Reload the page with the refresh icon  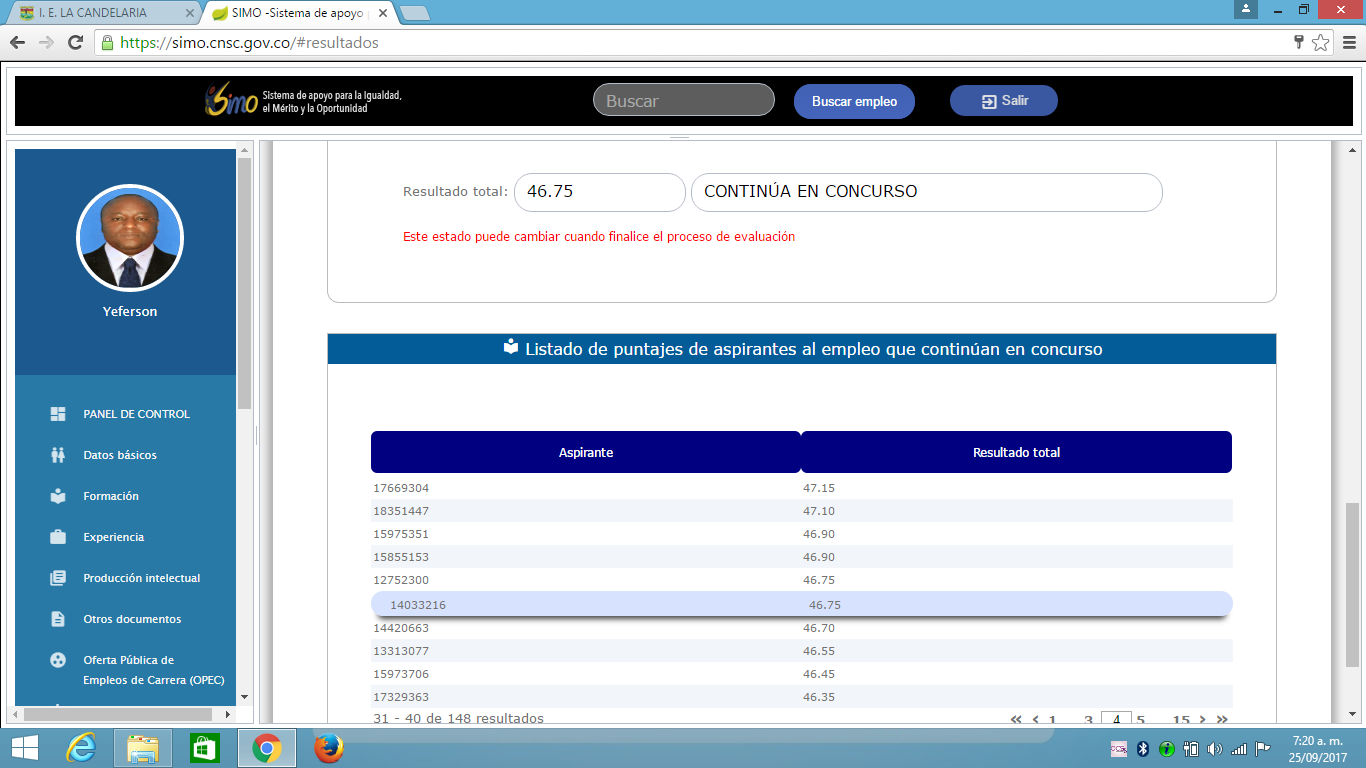[x=75, y=43]
